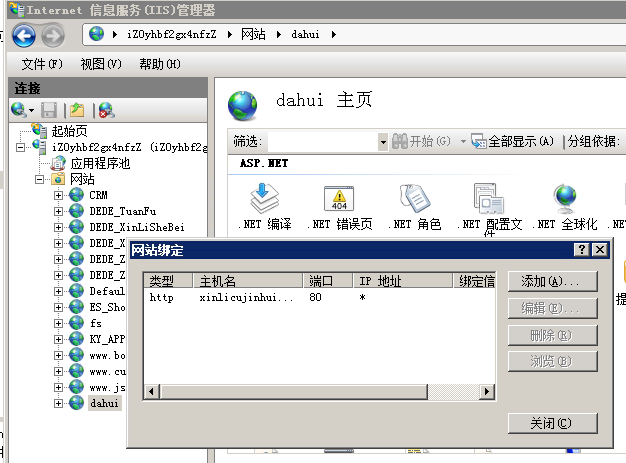
Task: Collapse the iZ0yhbf2gx4nfzZ server node
Action: (x=20, y=147)
